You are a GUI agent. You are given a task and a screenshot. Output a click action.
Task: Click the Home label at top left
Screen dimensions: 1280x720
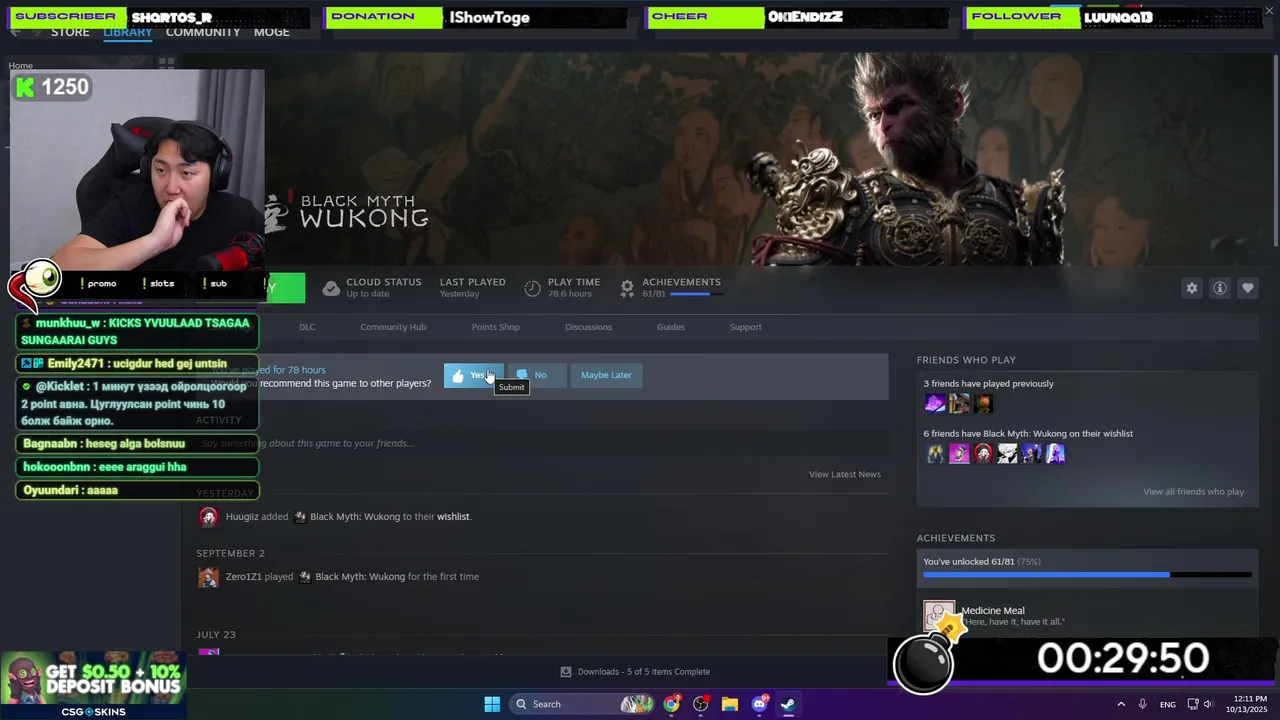point(21,66)
